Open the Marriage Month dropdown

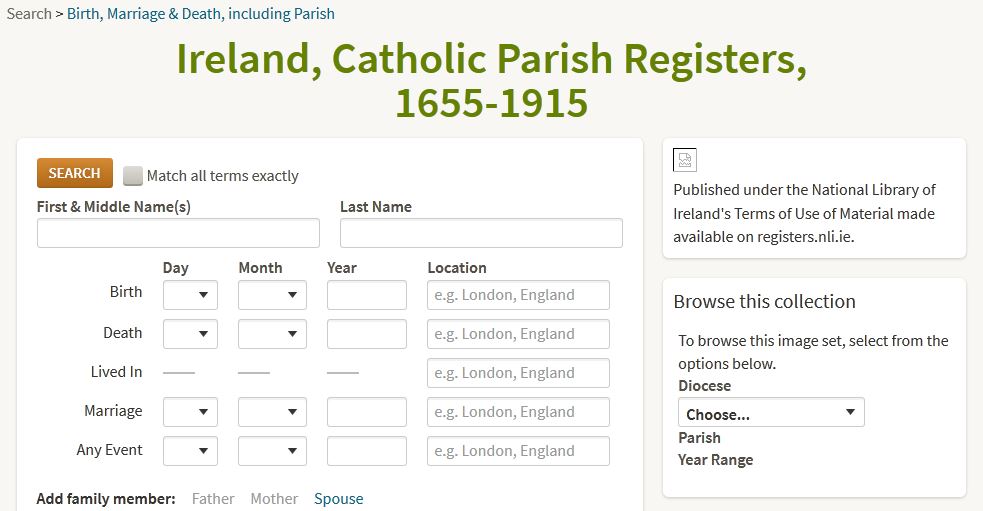[272, 412]
